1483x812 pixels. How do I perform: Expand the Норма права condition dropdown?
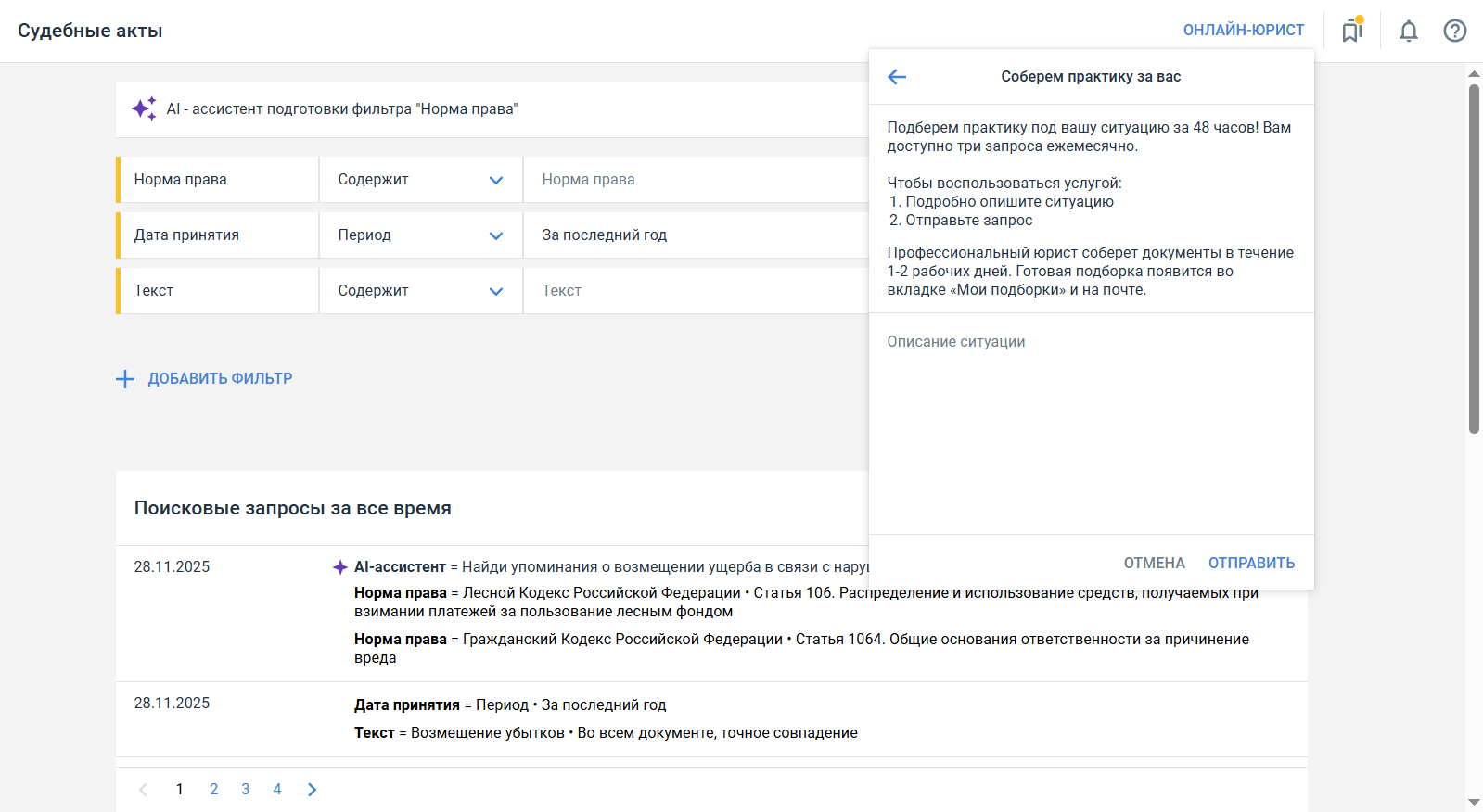(495, 180)
